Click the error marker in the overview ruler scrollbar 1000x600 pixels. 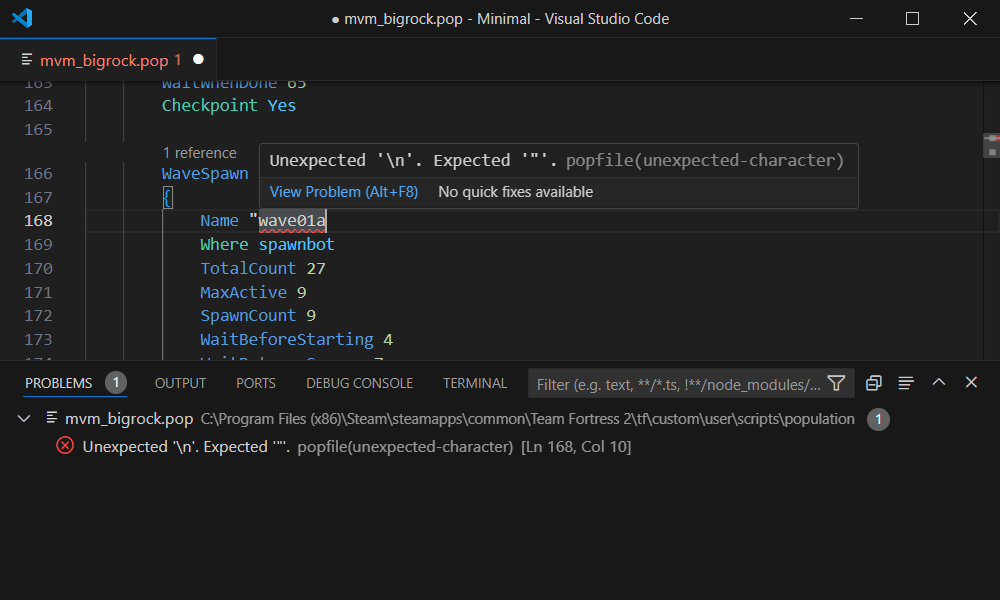(991, 138)
